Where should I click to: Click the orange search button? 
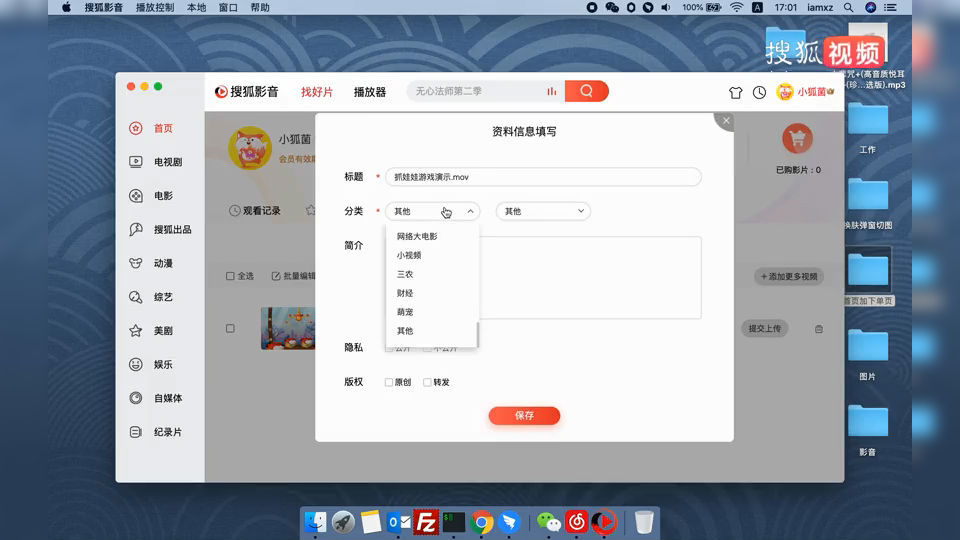(586, 91)
